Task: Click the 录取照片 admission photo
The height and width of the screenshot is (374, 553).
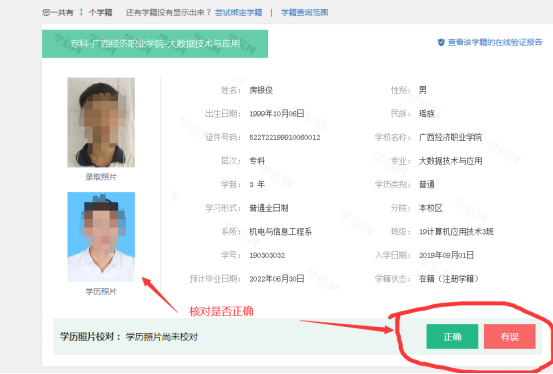Action: (101, 122)
